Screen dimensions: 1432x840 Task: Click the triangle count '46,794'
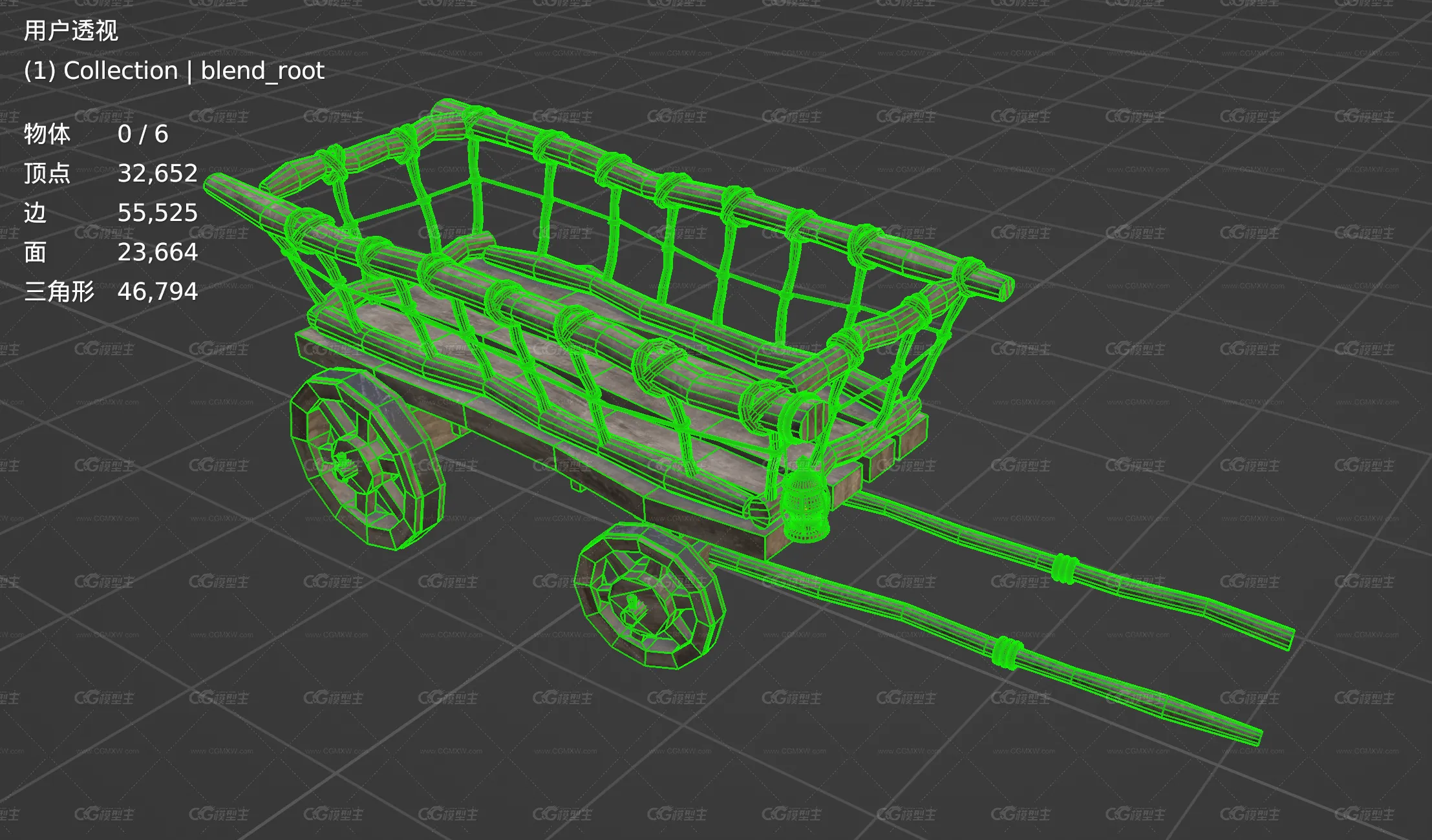tap(158, 291)
